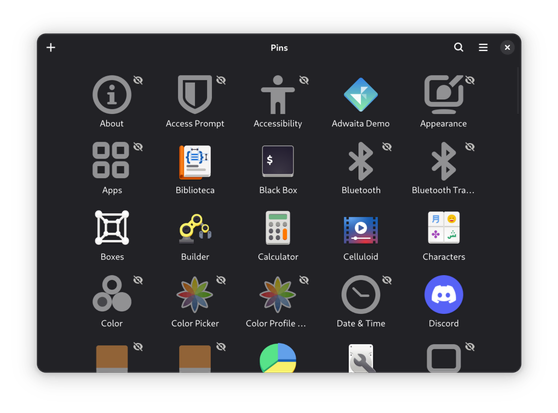Select the Color Profile Viewer icon
The width and height of the screenshot is (558, 413).
coord(278,295)
